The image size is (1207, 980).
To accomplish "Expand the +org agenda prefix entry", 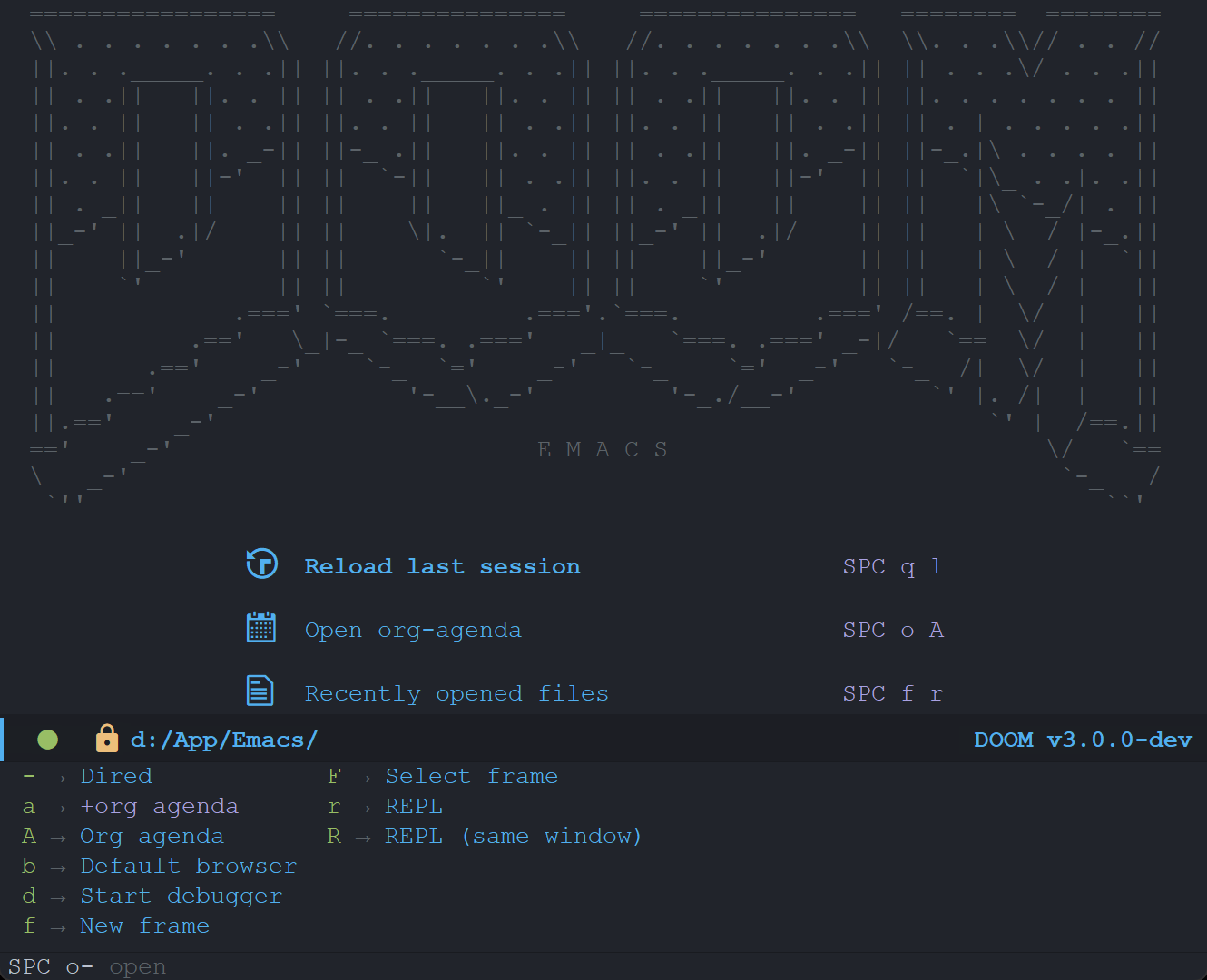I will point(159,806).
